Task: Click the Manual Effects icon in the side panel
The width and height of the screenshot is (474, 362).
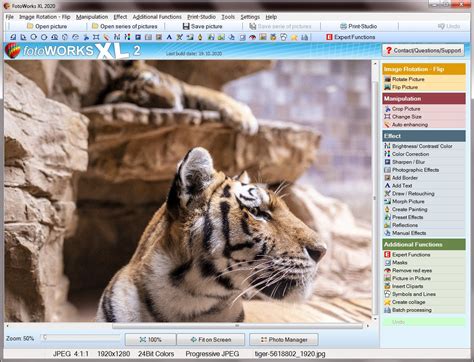Action: point(387,233)
